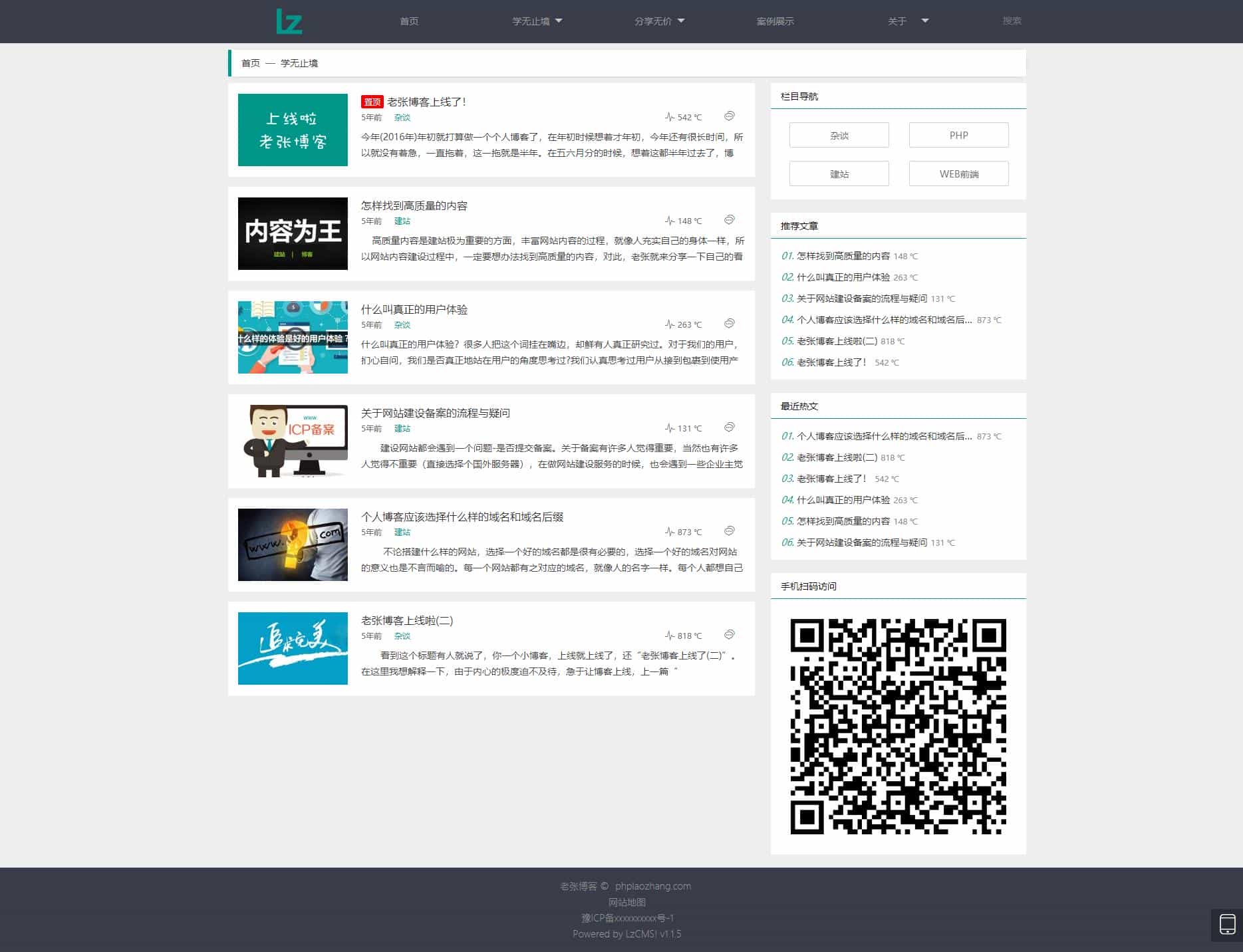Click the heat pulse icon on 老张博客上线了！

tap(670, 116)
